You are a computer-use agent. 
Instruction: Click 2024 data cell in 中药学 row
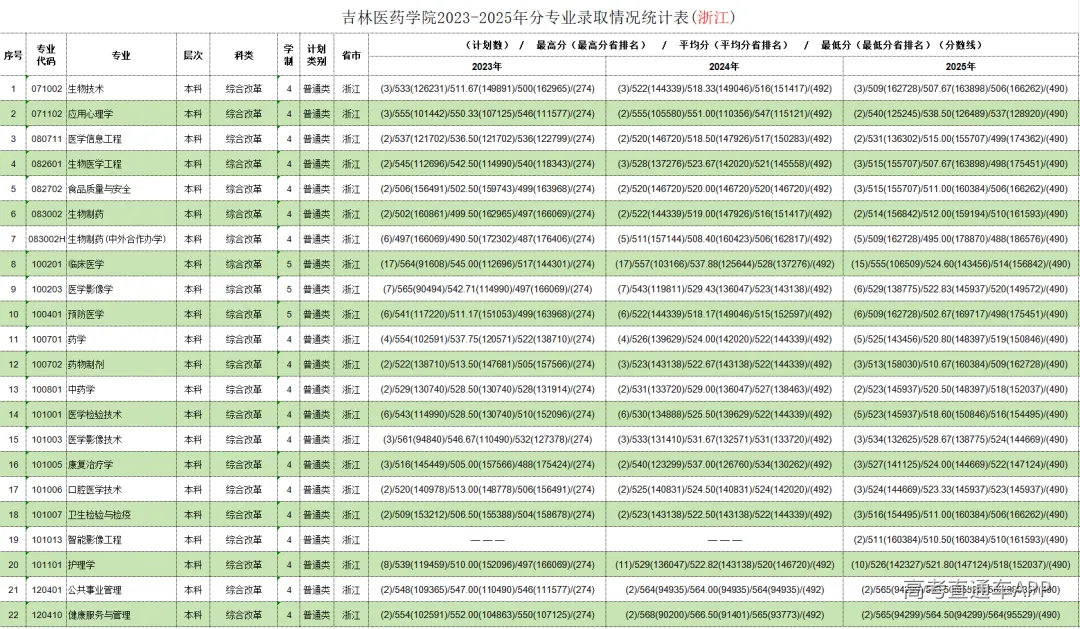click(724, 389)
